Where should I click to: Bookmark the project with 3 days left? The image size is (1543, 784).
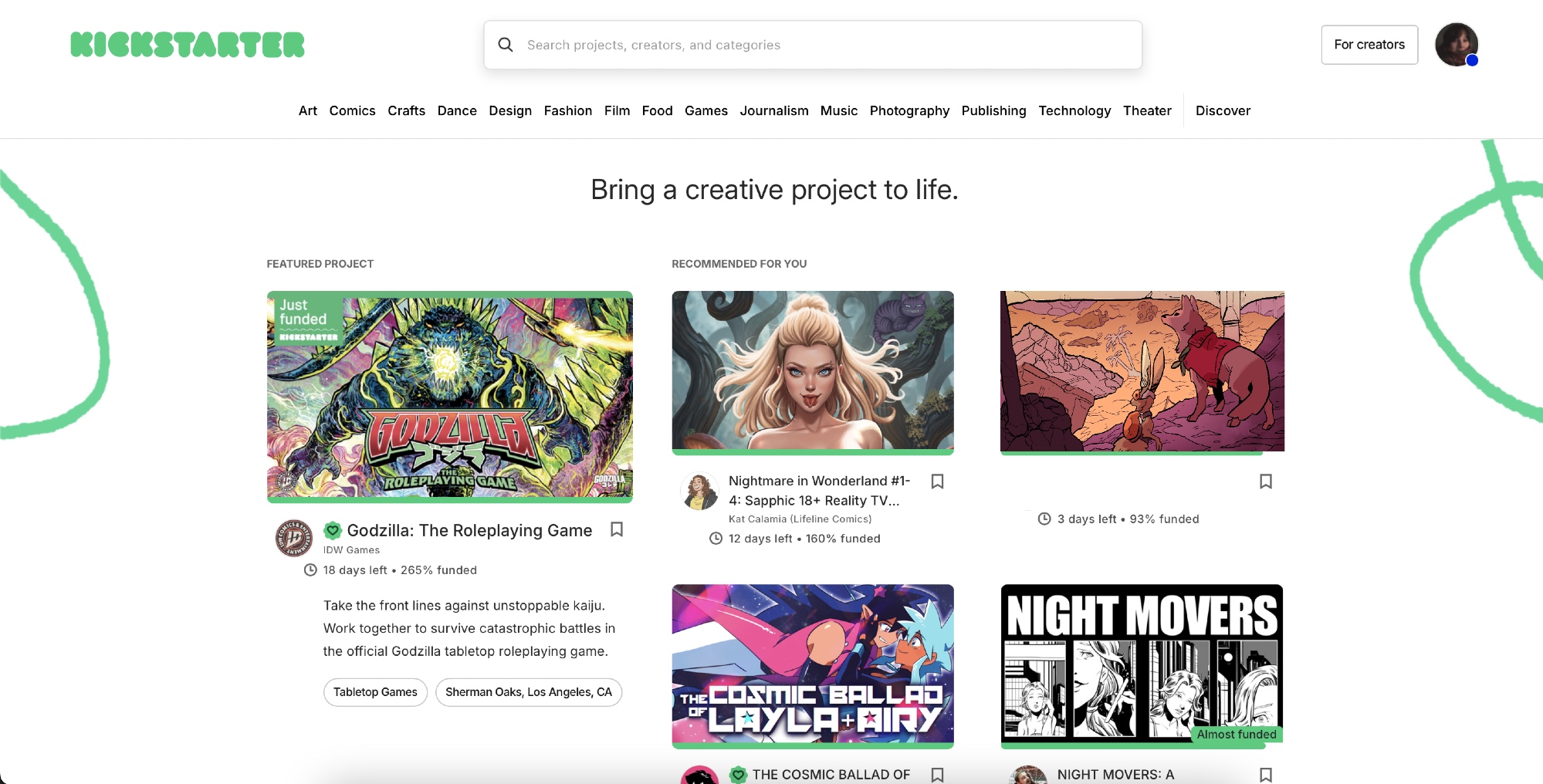pos(1265,482)
